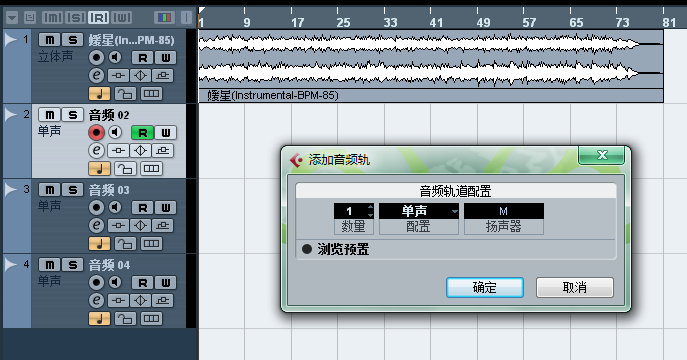The width and height of the screenshot is (687, 360).
Task: Open EQ state button on 音频 03
Action: tap(140, 225)
